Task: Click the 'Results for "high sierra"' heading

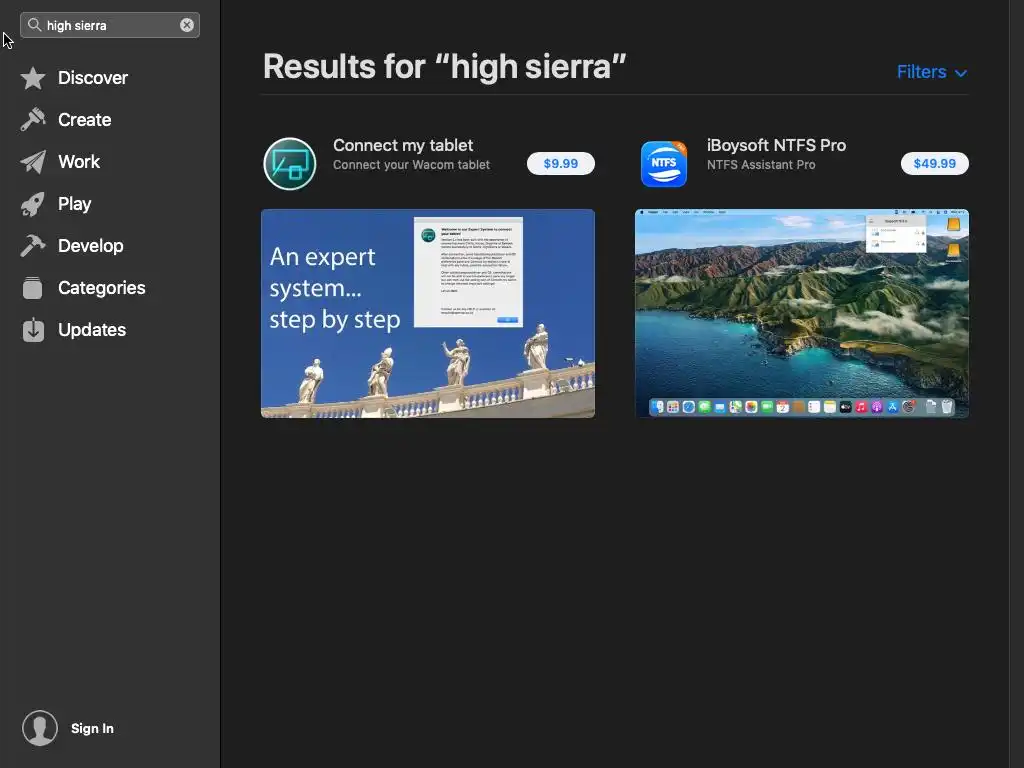Action: (445, 67)
